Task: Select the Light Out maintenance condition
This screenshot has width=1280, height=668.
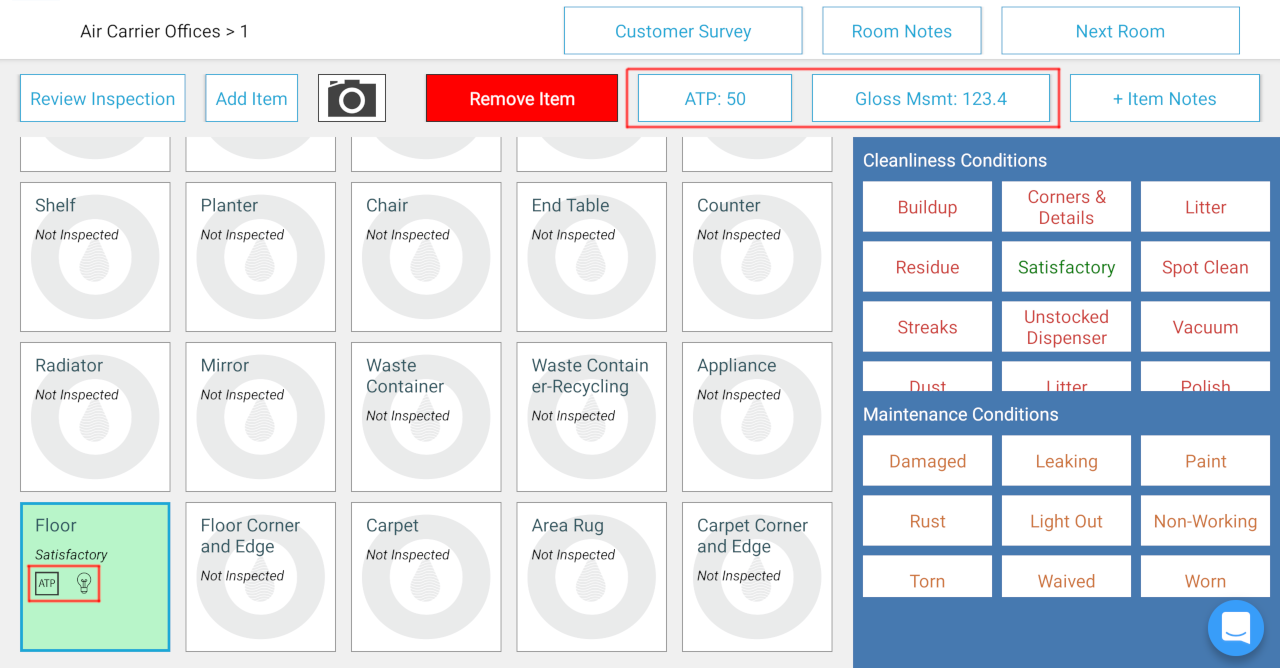Action: [1066, 521]
